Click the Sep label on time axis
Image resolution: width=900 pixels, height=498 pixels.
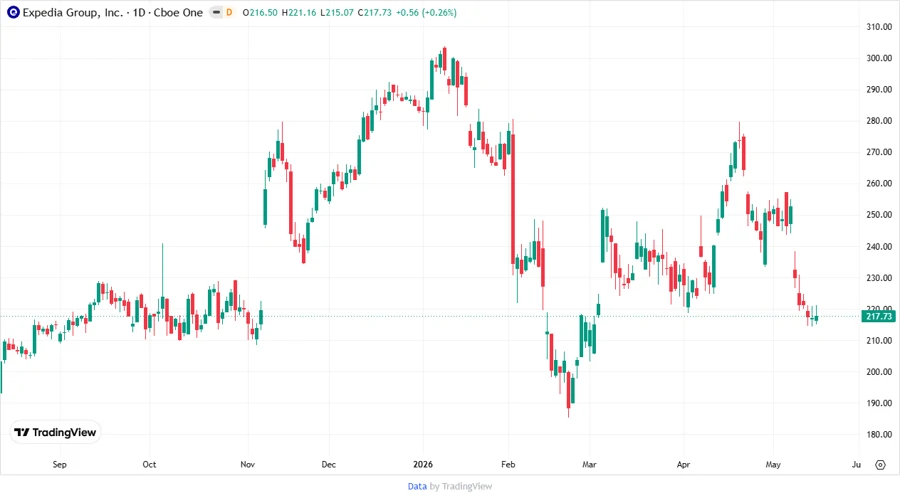[x=60, y=464]
